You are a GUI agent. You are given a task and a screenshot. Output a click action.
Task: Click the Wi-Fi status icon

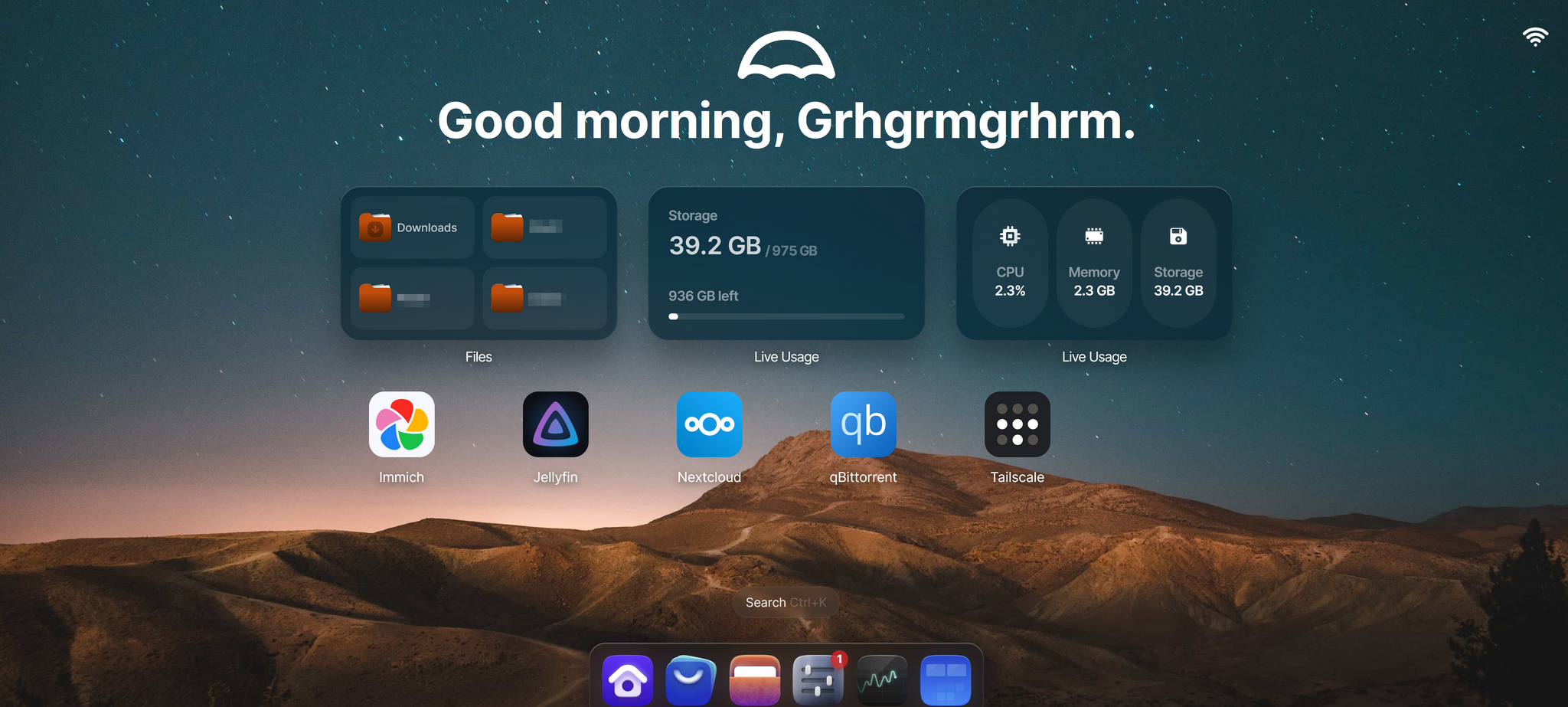coord(1535,37)
